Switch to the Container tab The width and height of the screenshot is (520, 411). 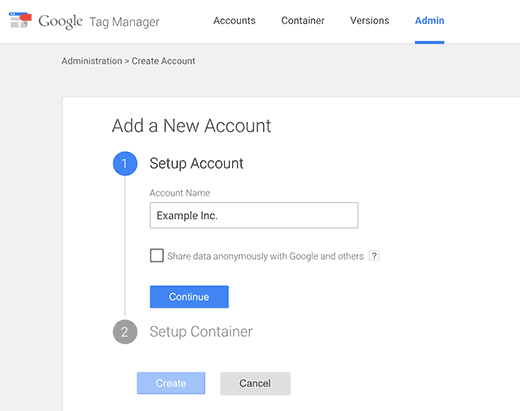click(303, 21)
